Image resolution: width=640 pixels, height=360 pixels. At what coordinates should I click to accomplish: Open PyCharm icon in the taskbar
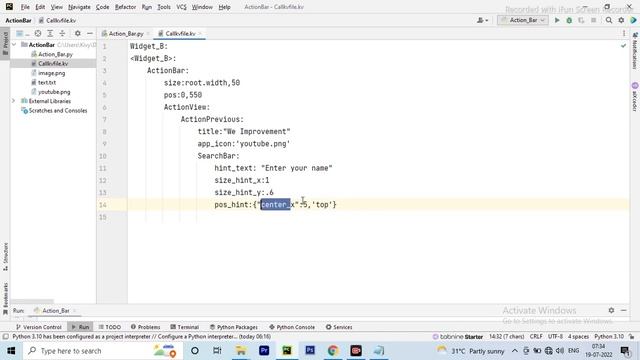[x=287, y=351]
